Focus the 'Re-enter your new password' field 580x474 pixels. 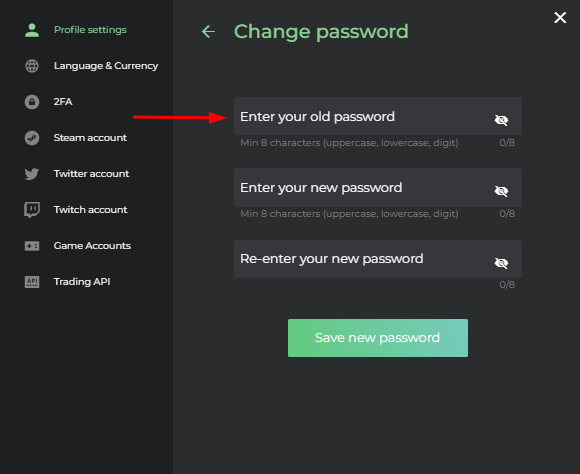pos(378,259)
